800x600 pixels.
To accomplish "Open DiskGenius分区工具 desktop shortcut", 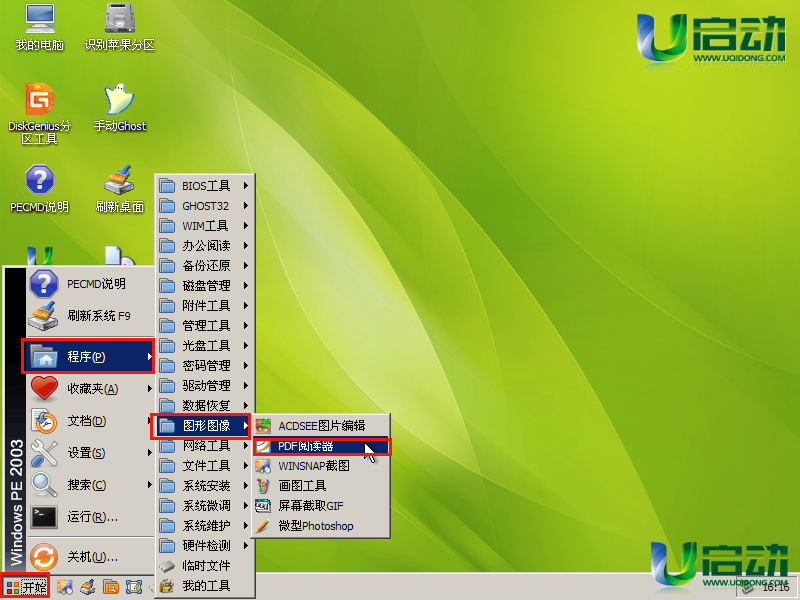I will (x=40, y=114).
